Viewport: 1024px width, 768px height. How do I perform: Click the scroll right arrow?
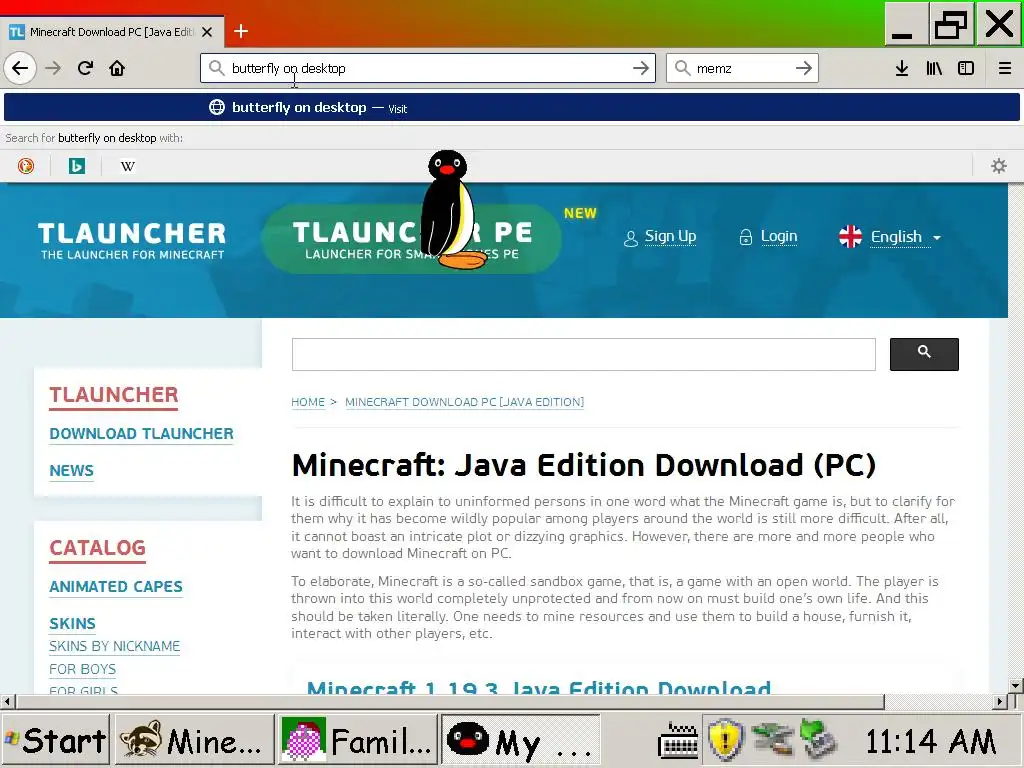pyautogui.click(x=1000, y=702)
